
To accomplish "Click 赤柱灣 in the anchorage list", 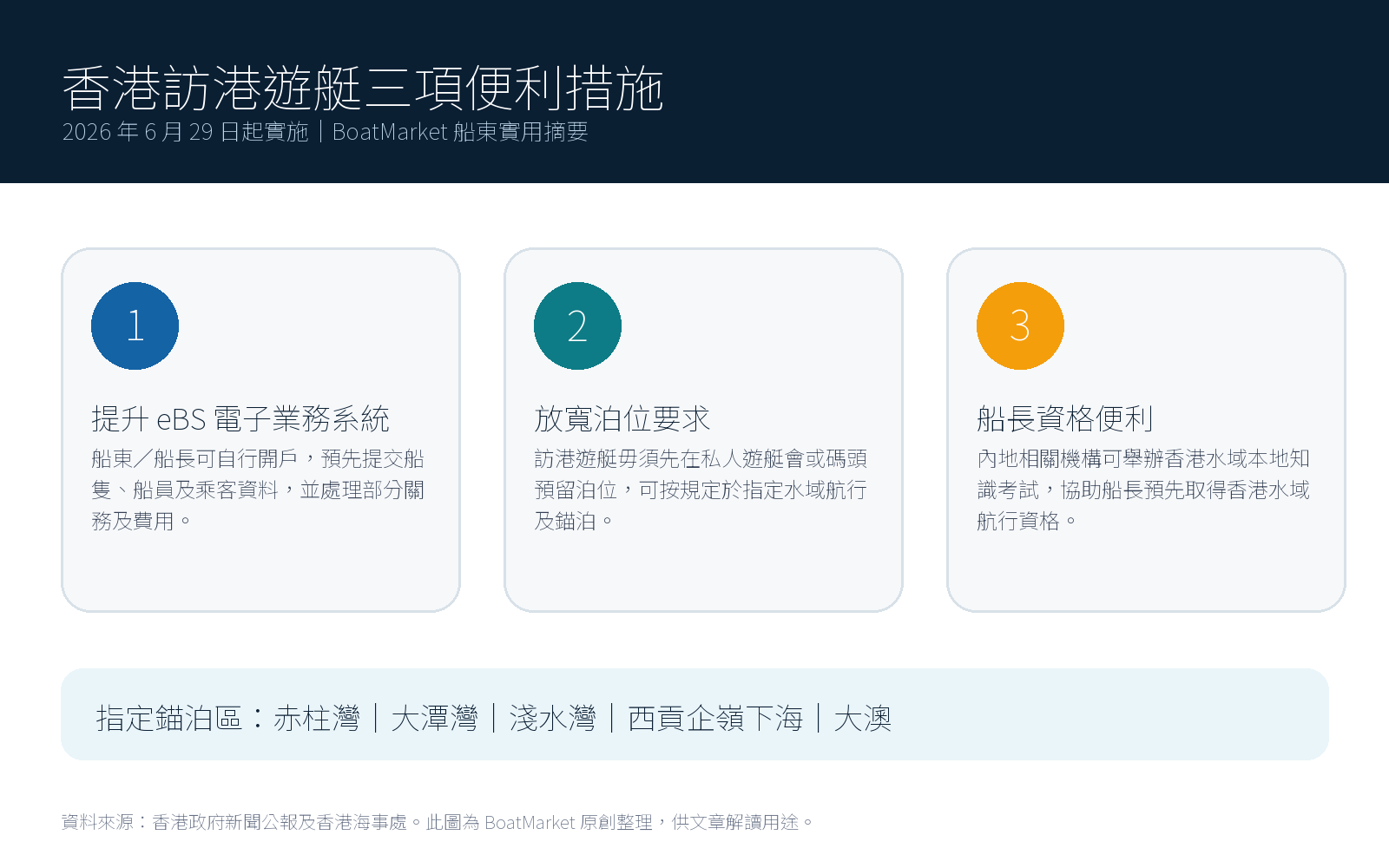I will [x=316, y=719].
